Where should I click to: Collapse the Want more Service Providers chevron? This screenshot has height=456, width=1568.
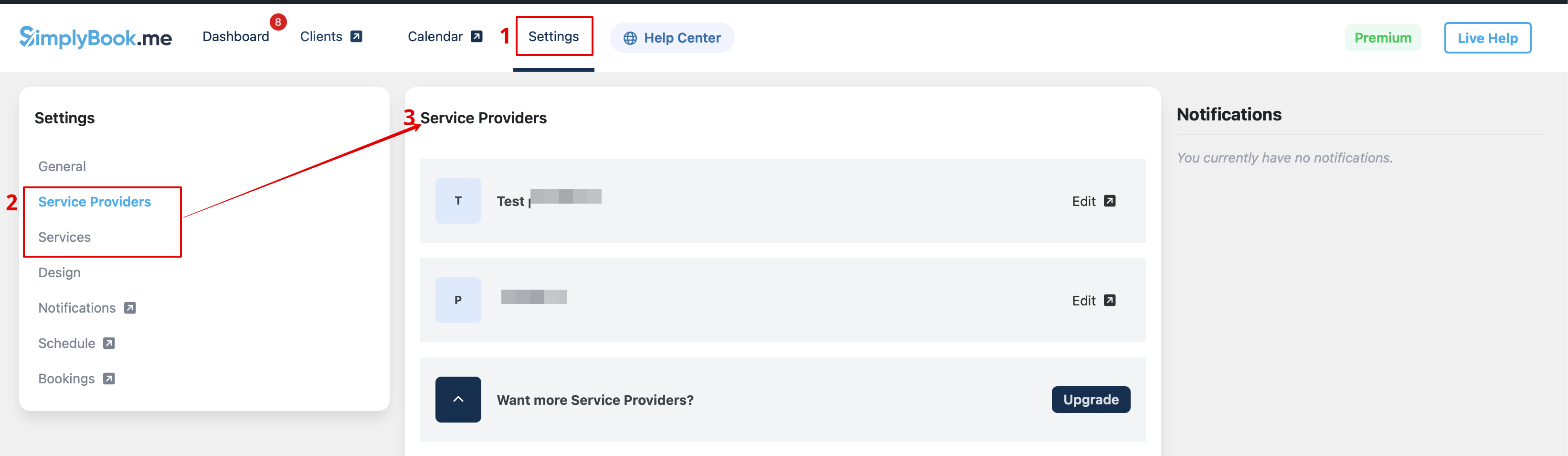click(x=458, y=399)
